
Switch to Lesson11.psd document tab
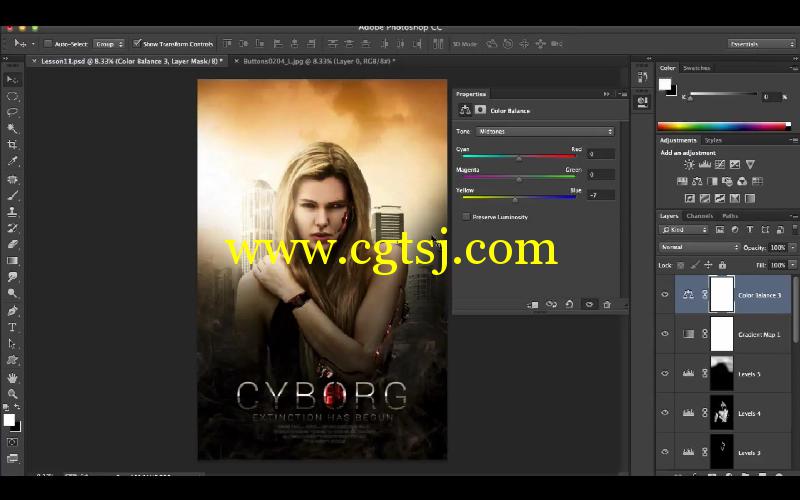click(x=132, y=61)
